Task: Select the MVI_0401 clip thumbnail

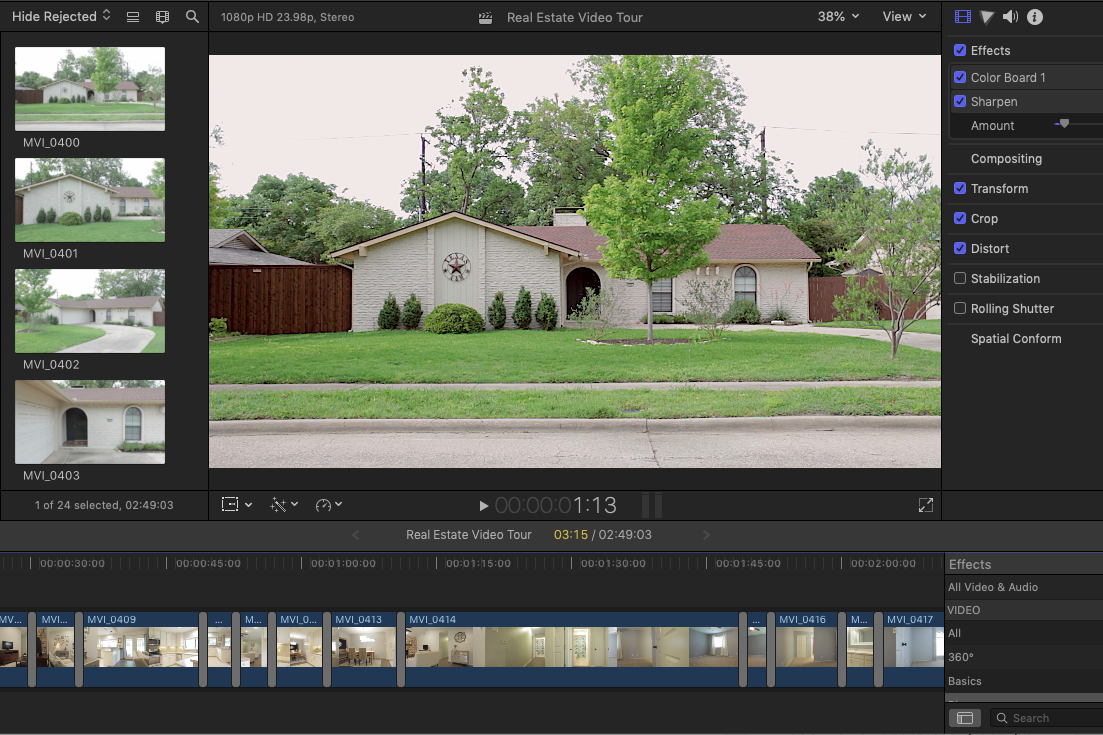Action: [x=89, y=199]
